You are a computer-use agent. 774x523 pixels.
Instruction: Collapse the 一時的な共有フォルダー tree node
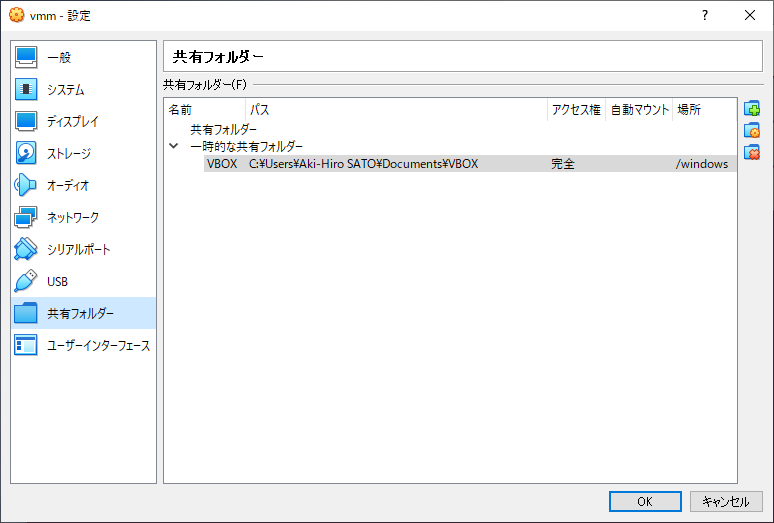pyautogui.click(x=174, y=146)
